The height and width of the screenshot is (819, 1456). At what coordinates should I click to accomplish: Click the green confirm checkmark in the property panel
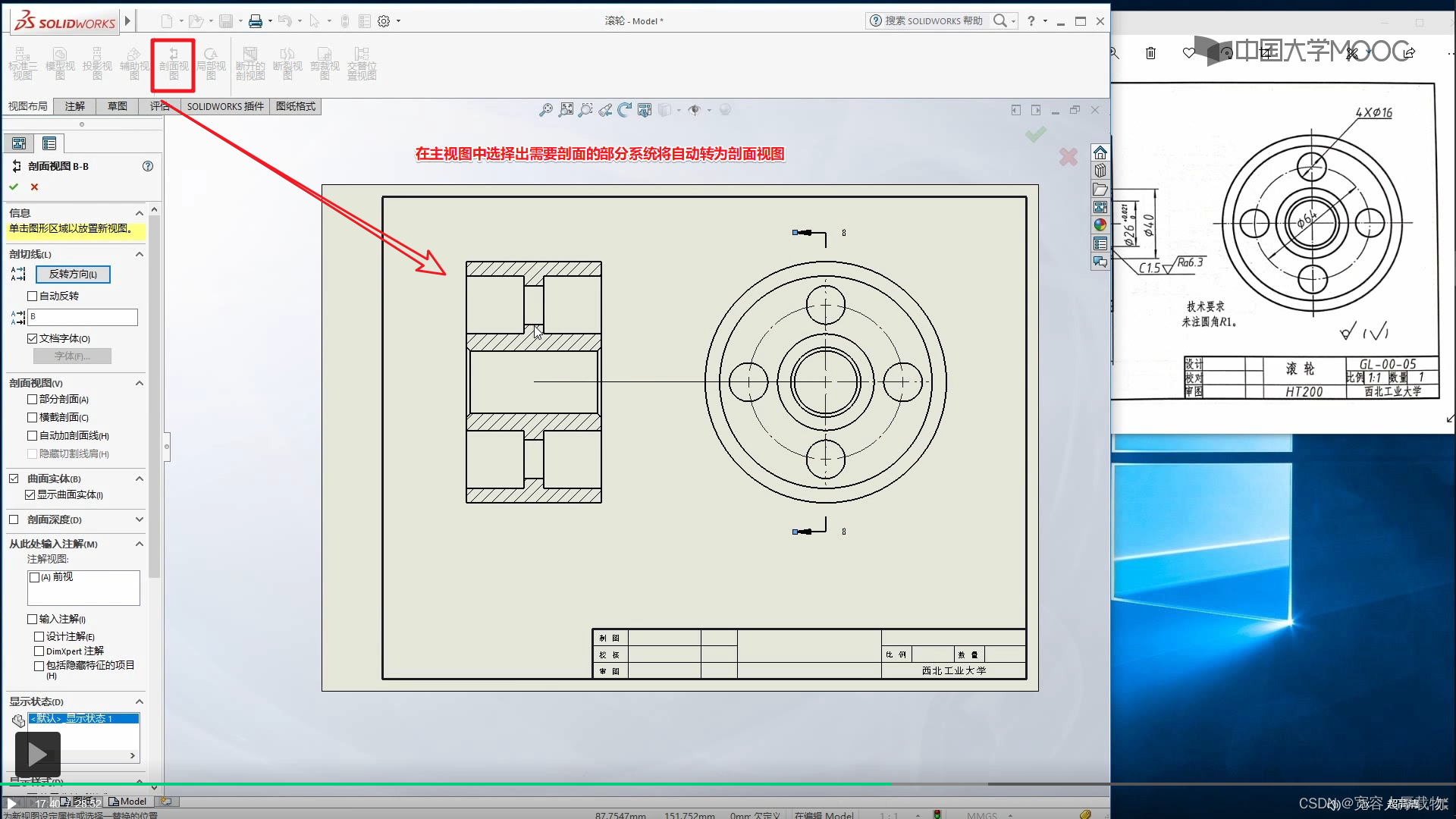(14, 187)
